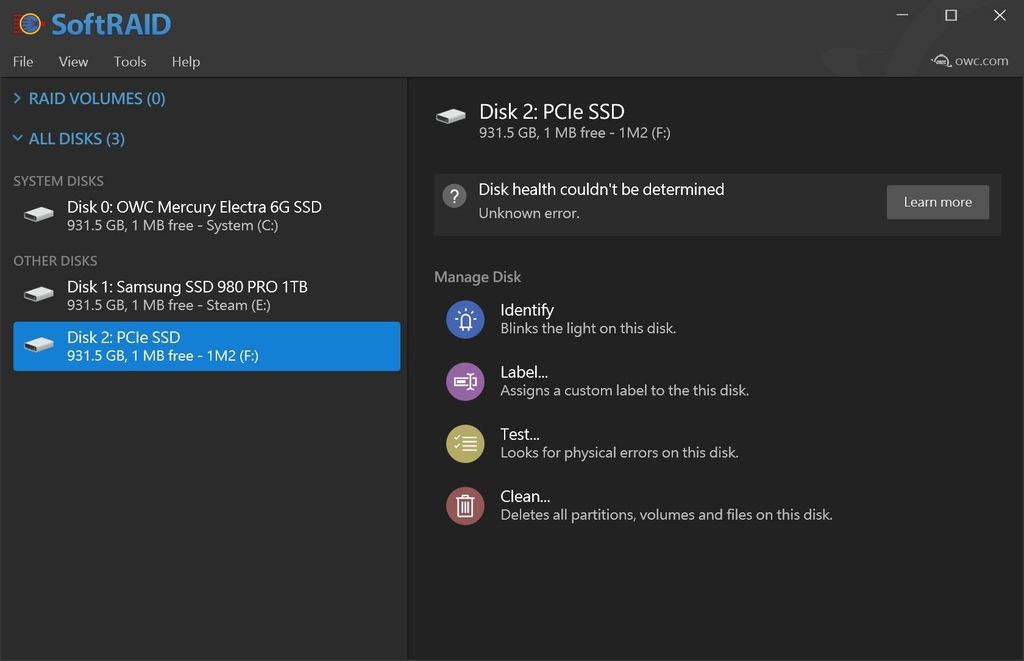Select Disk 0: OWC Mercury Electra 6G SSD
This screenshot has height=661, width=1024.
click(206, 216)
